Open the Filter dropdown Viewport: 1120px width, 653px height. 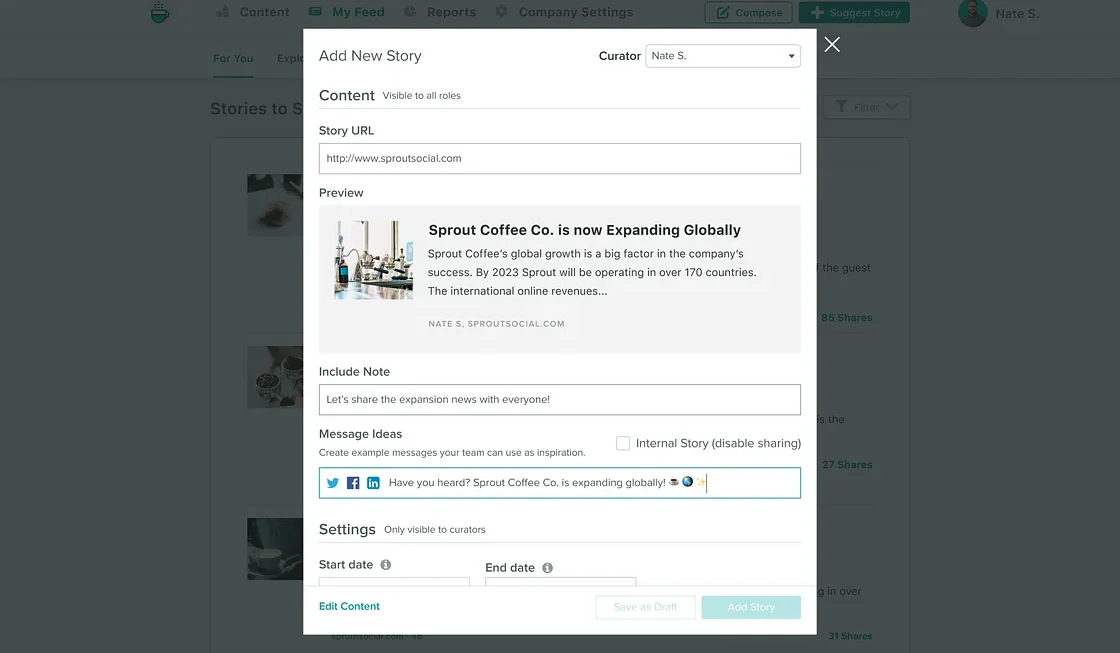click(866, 107)
